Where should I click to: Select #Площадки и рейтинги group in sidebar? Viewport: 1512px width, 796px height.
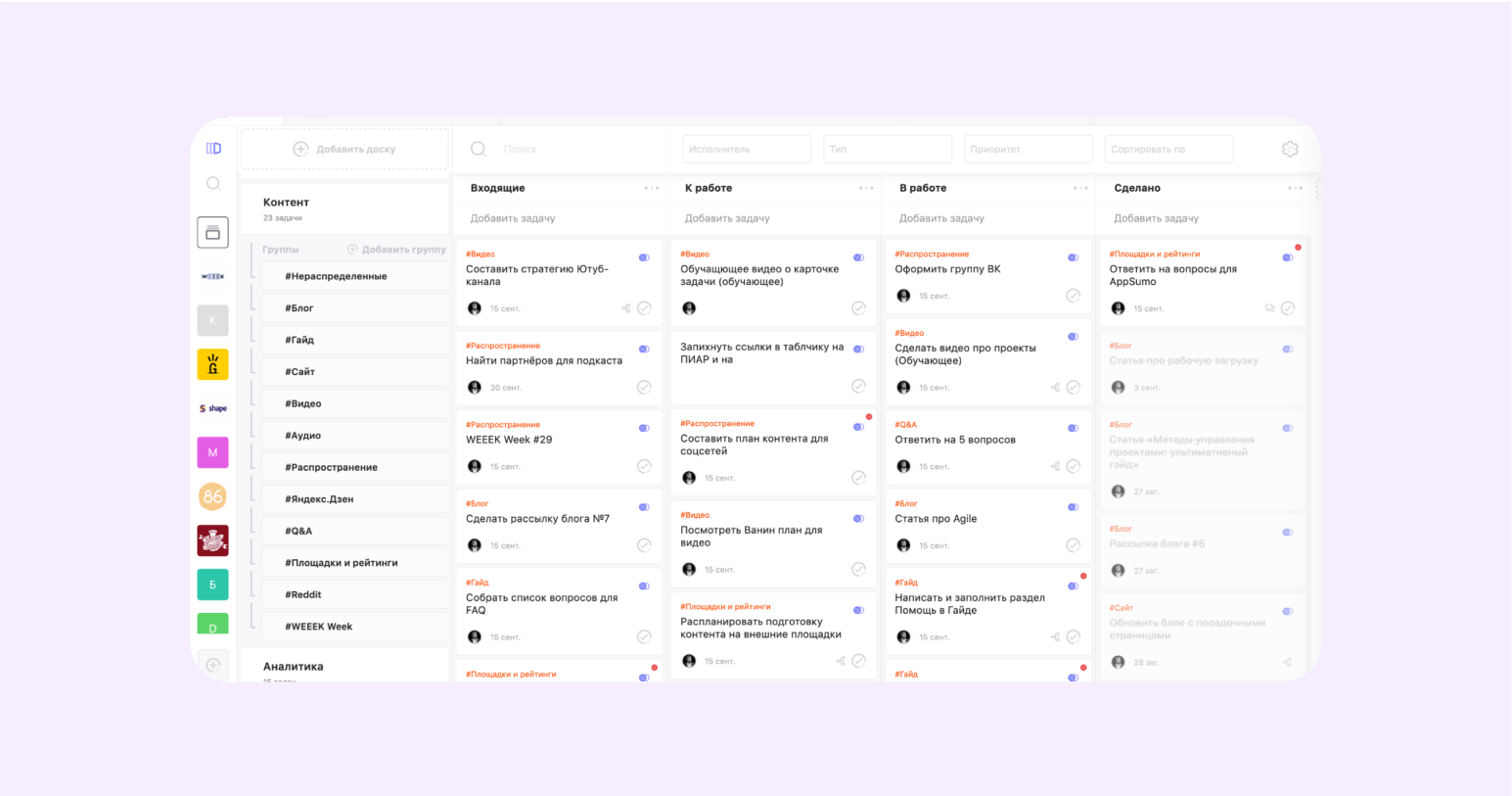coord(355,563)
